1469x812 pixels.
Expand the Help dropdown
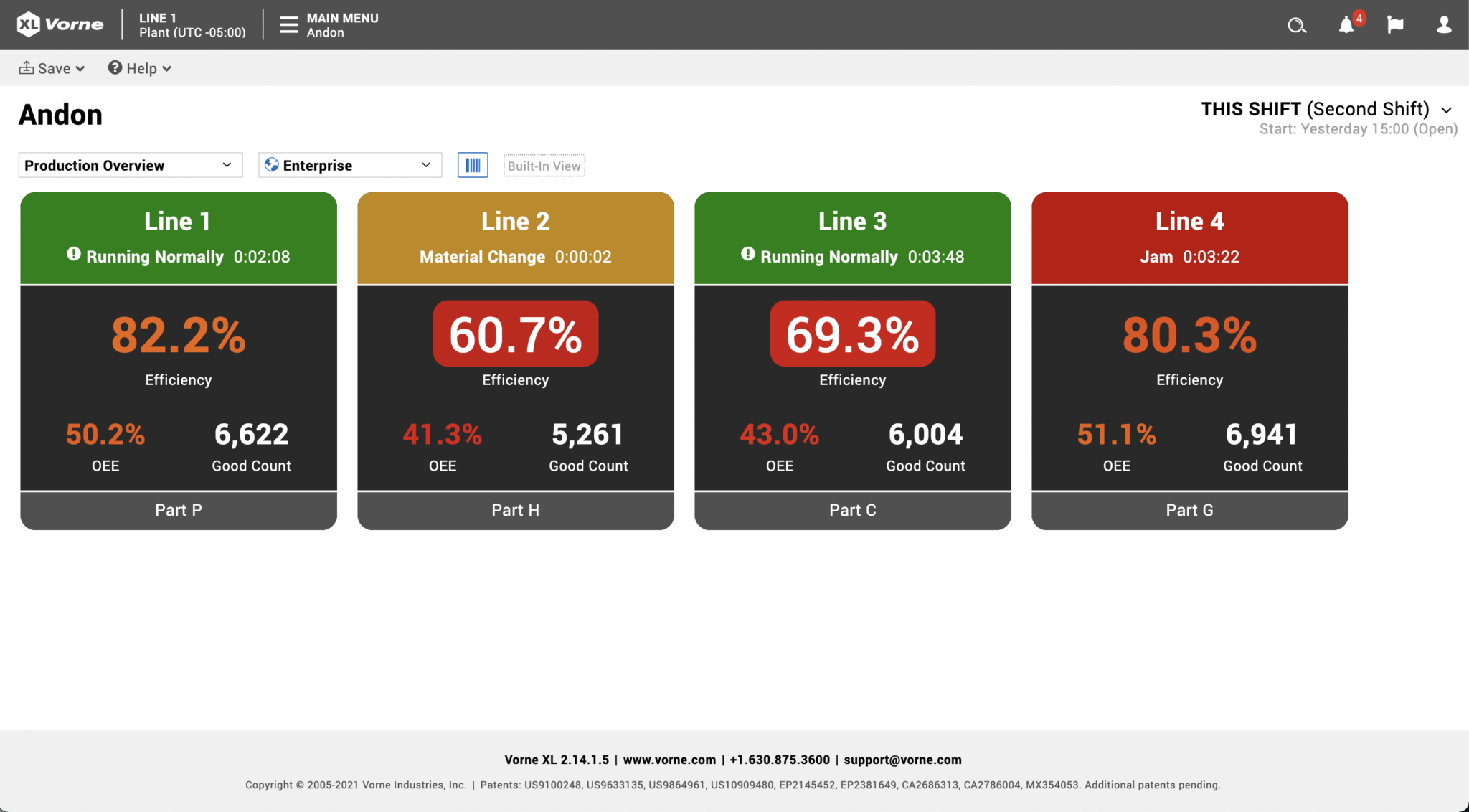pos(139,68)
